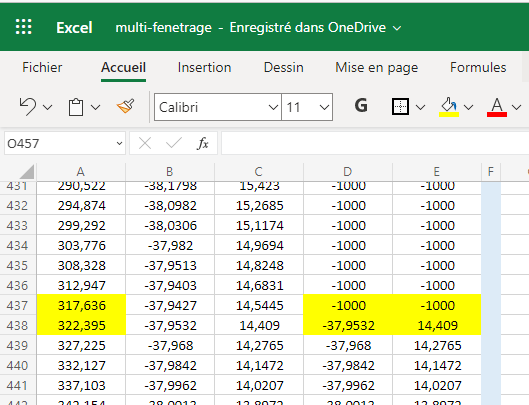
Task: Select cell with 327,225
Action: tap(81, 346)
